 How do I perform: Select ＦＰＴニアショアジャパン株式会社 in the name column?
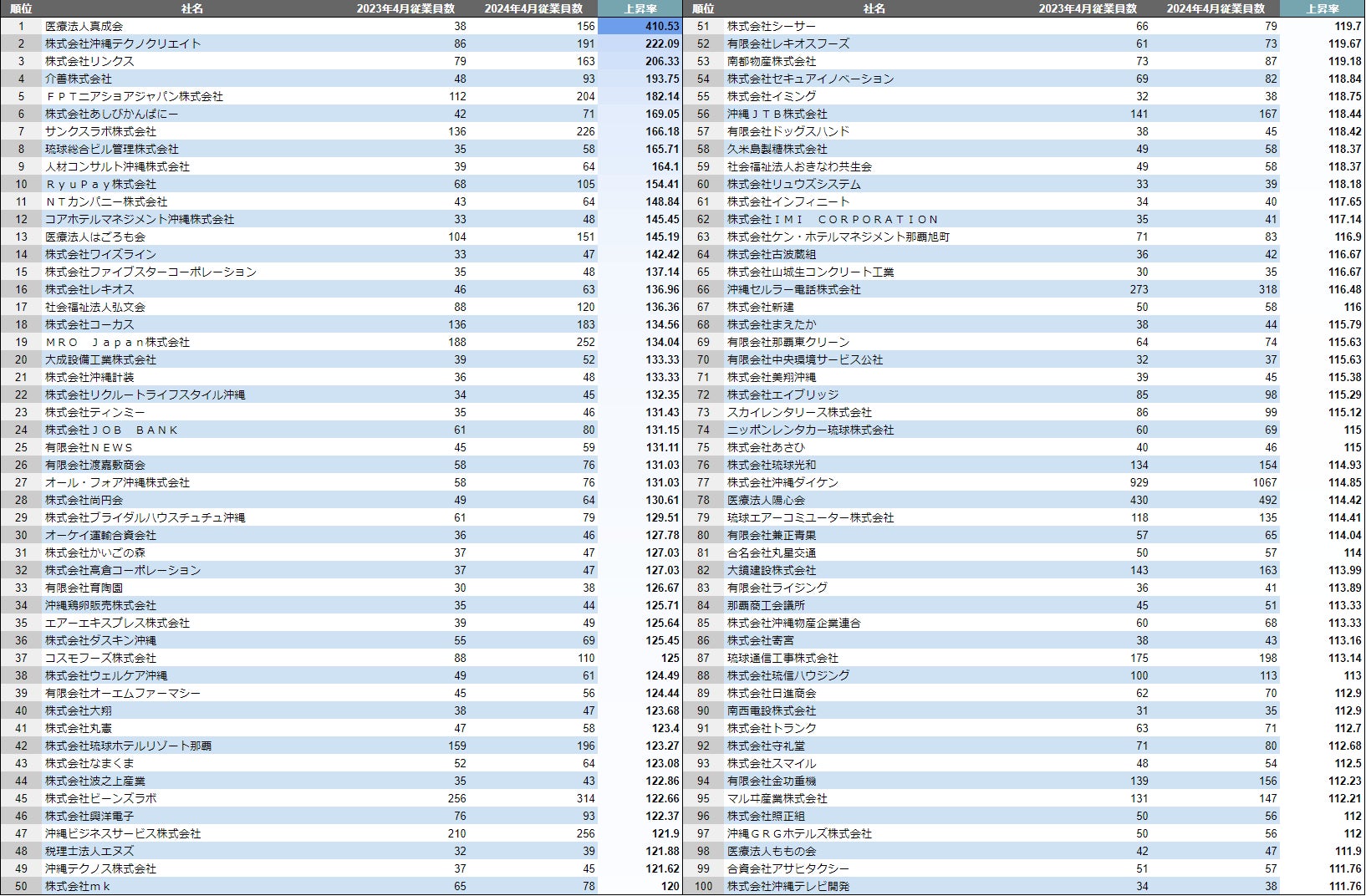pyautogui.click(x=134, y=96)
